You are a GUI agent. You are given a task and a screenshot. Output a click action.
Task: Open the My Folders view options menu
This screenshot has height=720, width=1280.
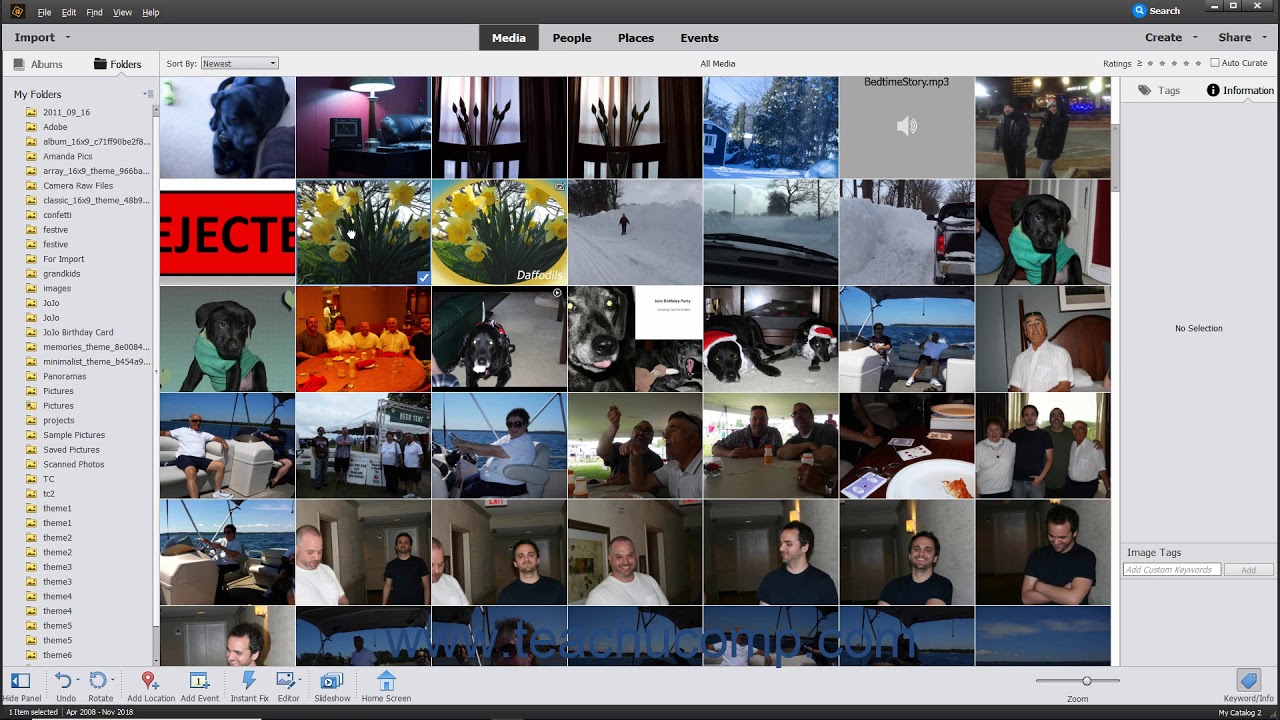148,94
